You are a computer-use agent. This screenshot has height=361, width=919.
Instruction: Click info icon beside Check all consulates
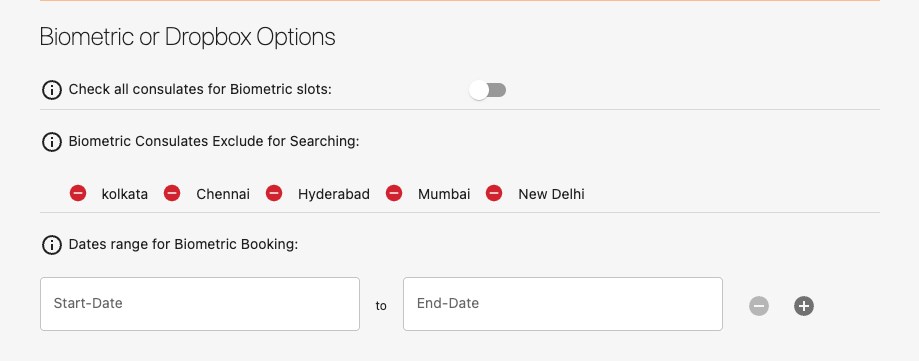[x=52, y=90]
